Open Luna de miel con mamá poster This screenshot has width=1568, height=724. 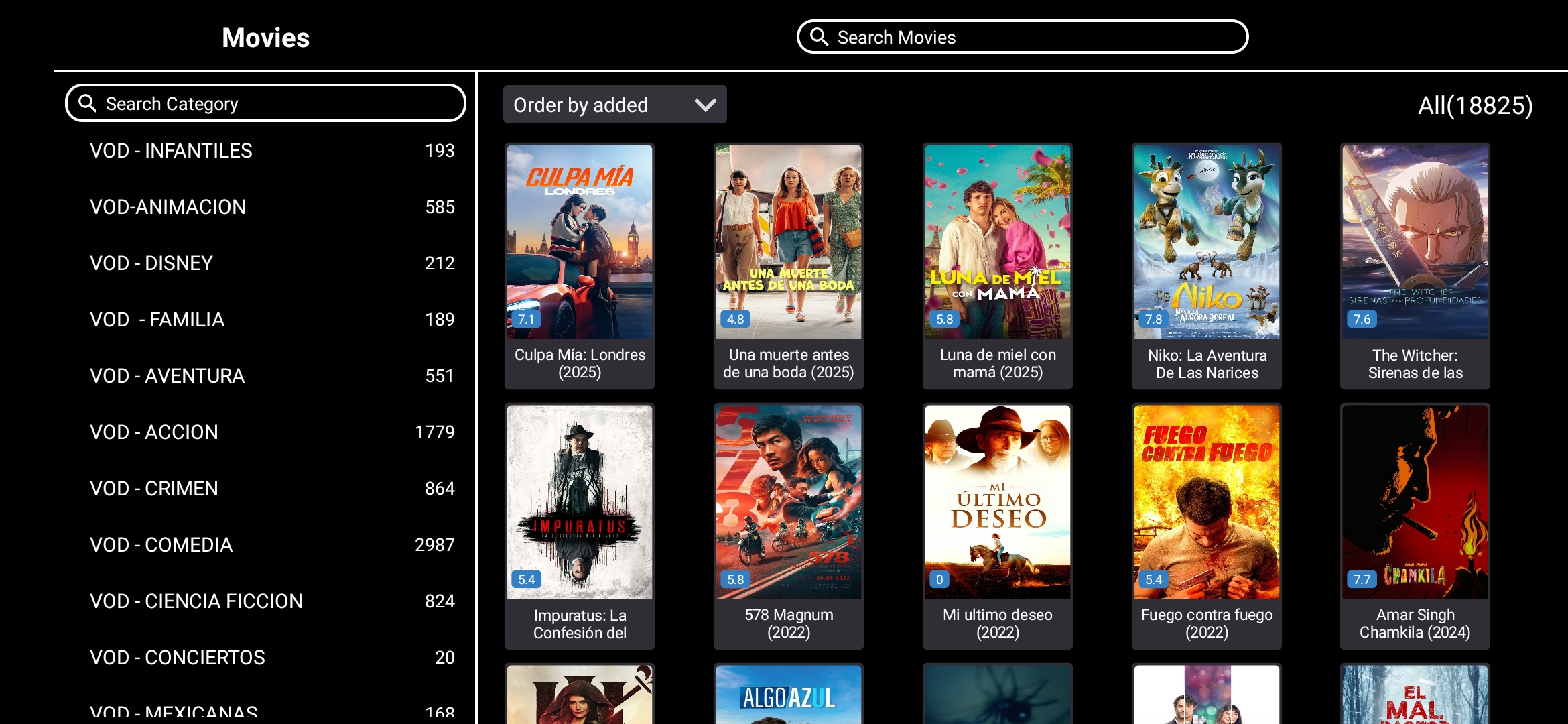997,241
